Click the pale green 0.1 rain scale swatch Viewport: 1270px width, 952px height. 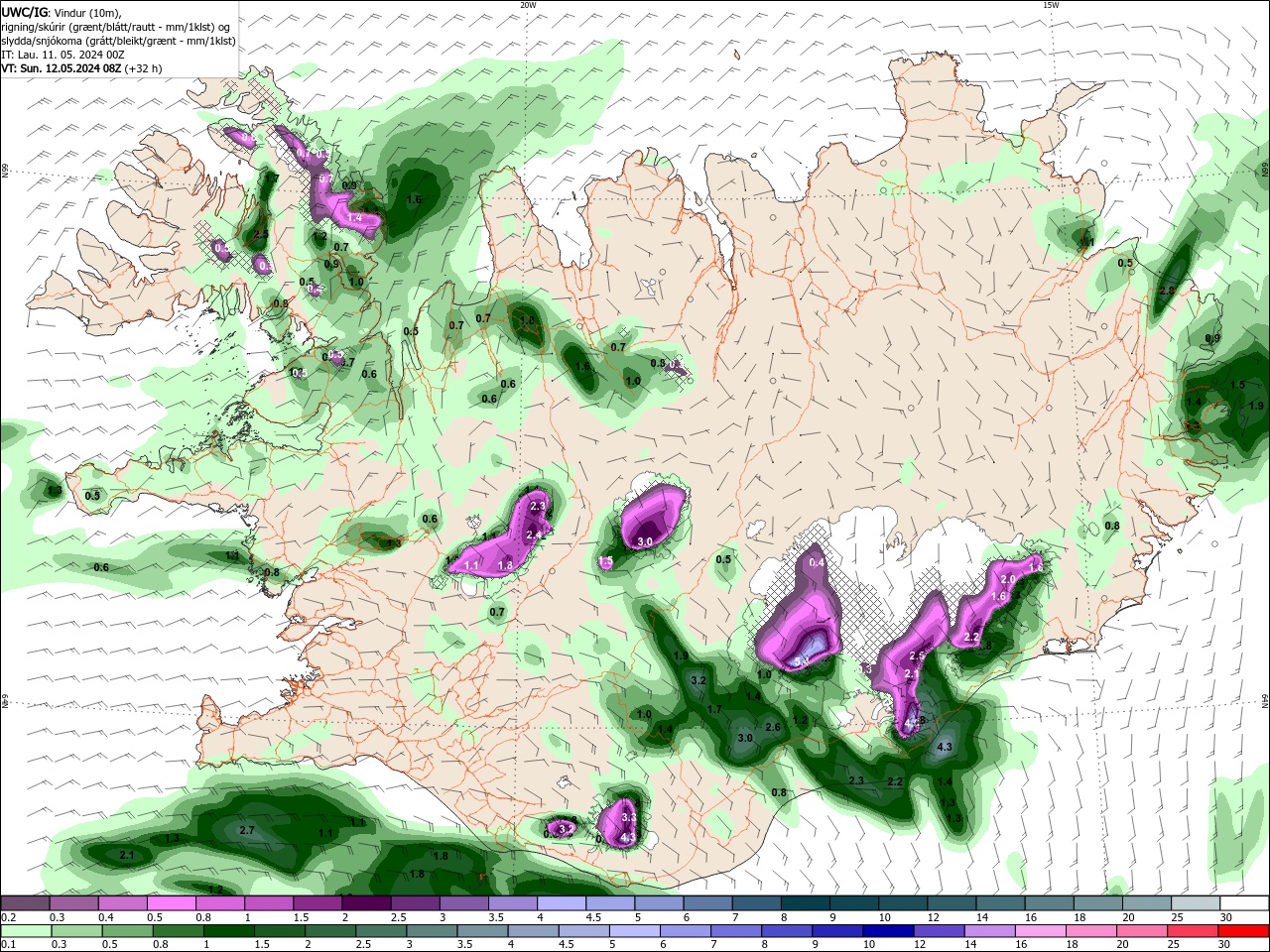click(x=26, y=931)
